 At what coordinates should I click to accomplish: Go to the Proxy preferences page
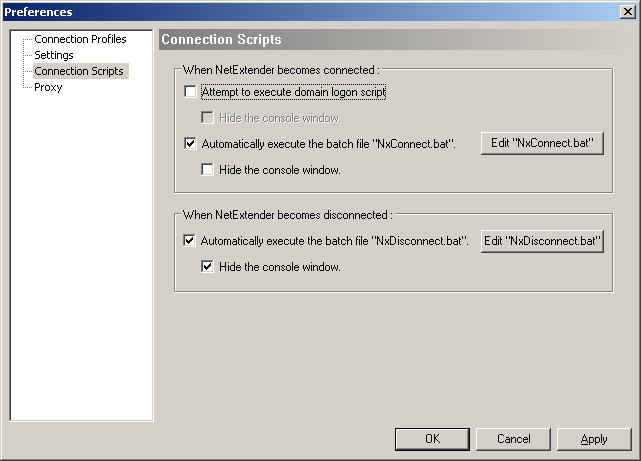coord(48,87)
